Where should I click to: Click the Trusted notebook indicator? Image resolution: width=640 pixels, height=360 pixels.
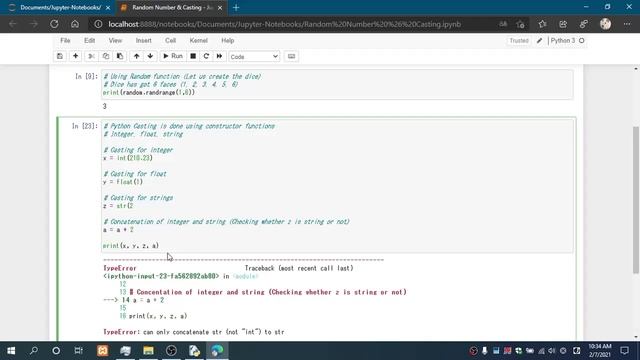pos(519,41)
